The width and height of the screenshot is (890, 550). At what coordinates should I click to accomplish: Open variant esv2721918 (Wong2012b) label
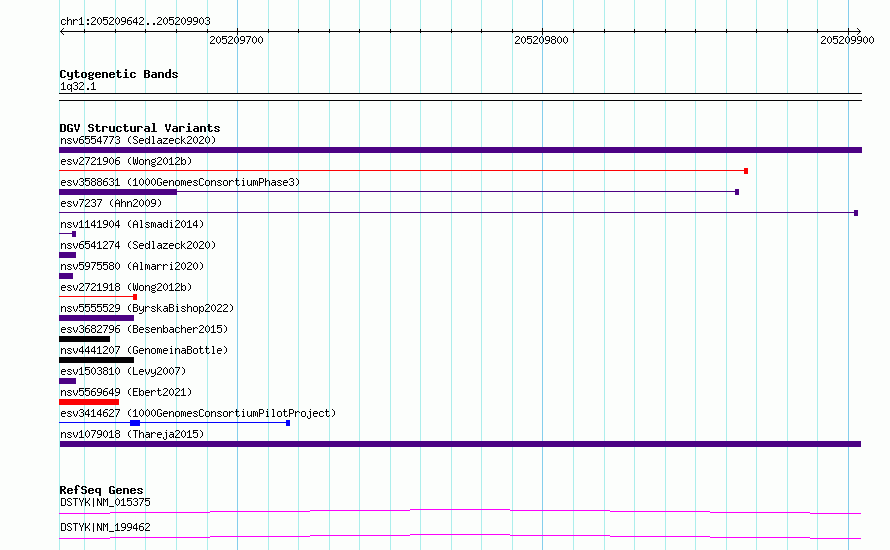tap(126, 287)
